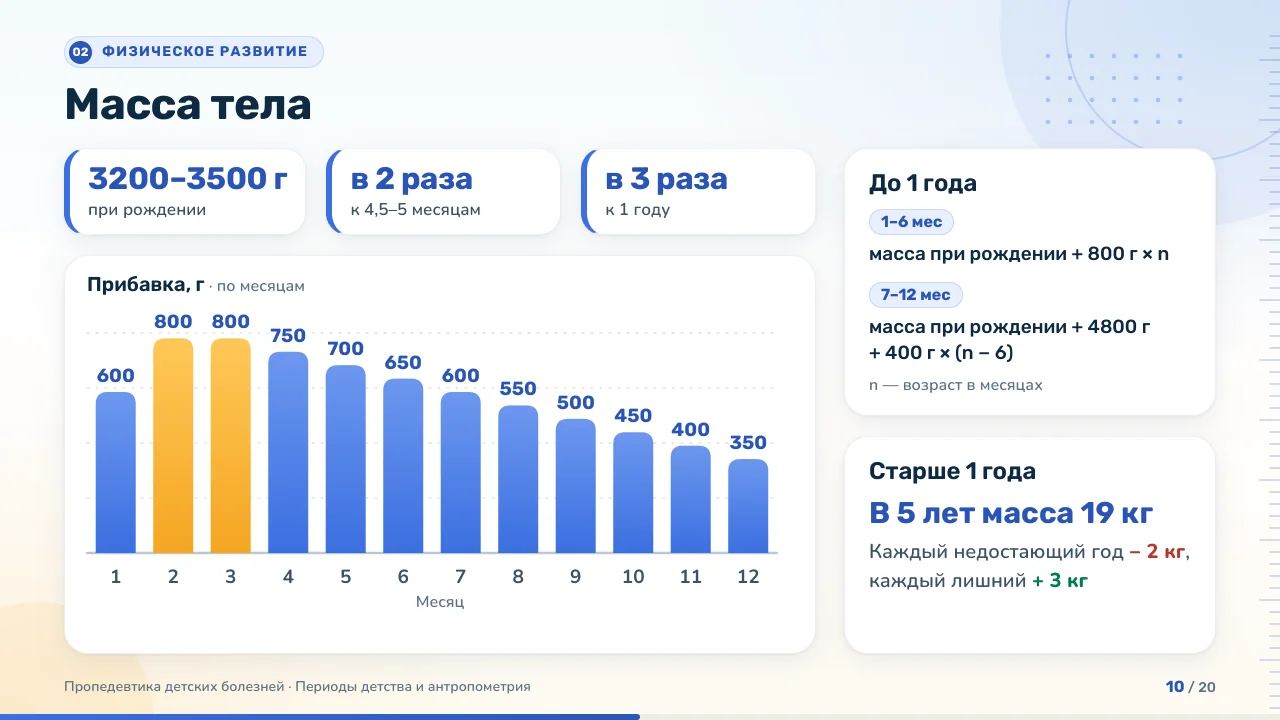Viewport: 1280px width, 720px height.
Task: Click the orange bar for month 3
Action: pos(231,445)
